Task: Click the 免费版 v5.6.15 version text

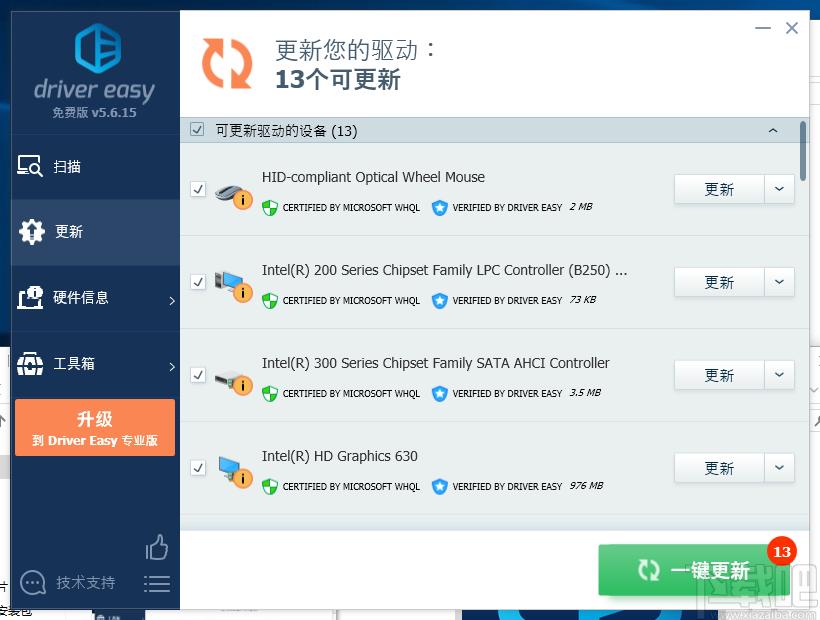Action: 94,112
